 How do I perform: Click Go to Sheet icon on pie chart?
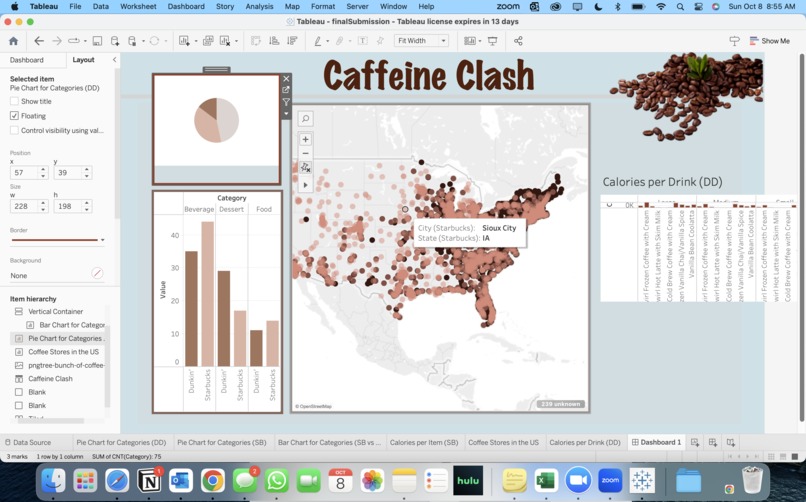pyautogui.click(x=286, y=90)
